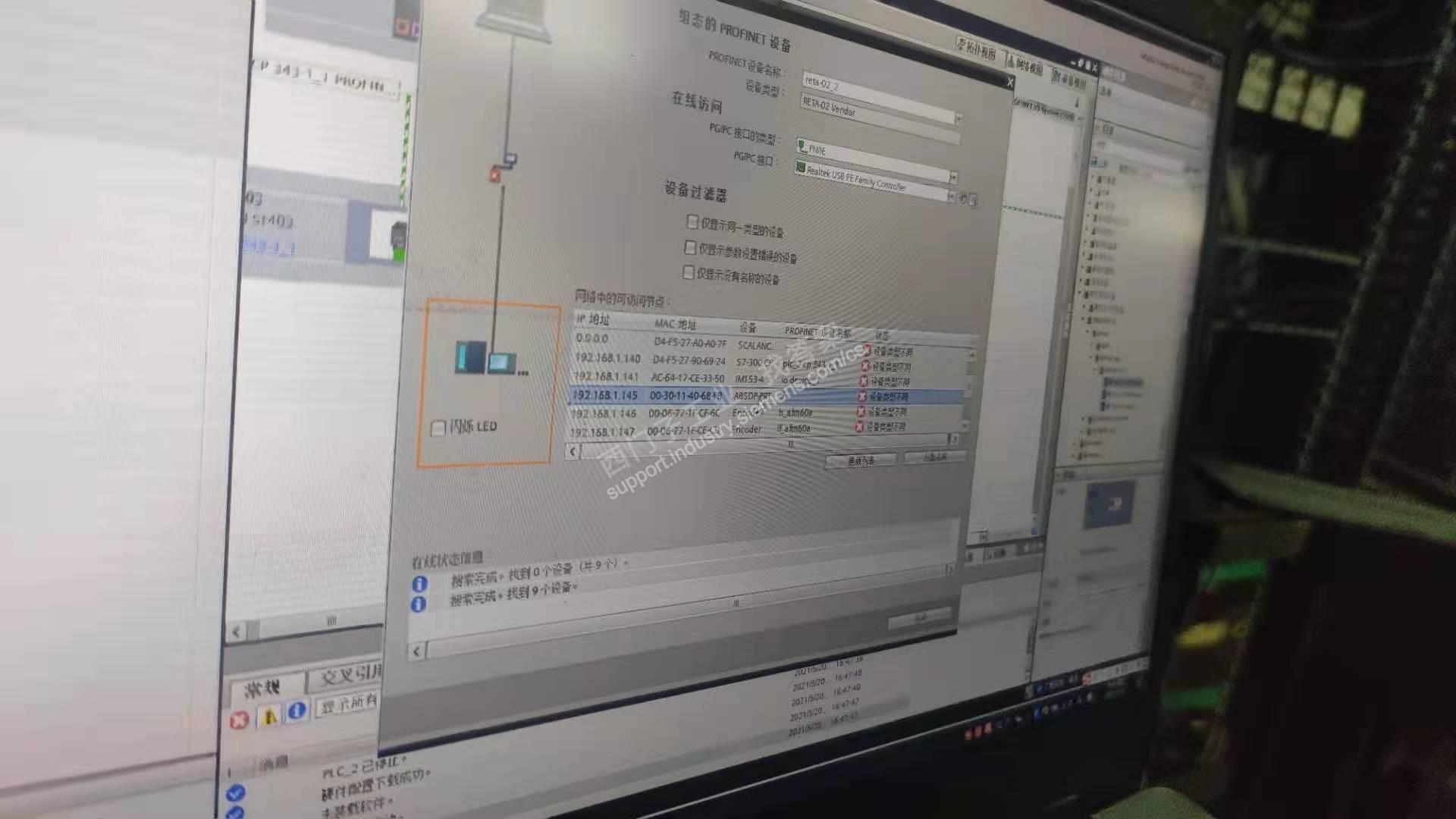
Task: Switch to the 常规 tab
Action: pos(263,688)
